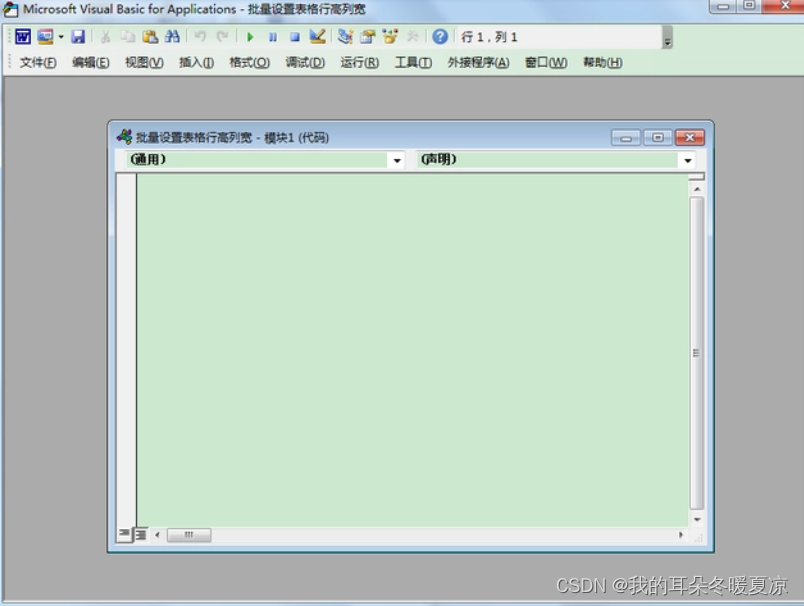Open the 窗口(W) menu
The image size is (804, 606).
pyautogui.click(x=546, y=63)
